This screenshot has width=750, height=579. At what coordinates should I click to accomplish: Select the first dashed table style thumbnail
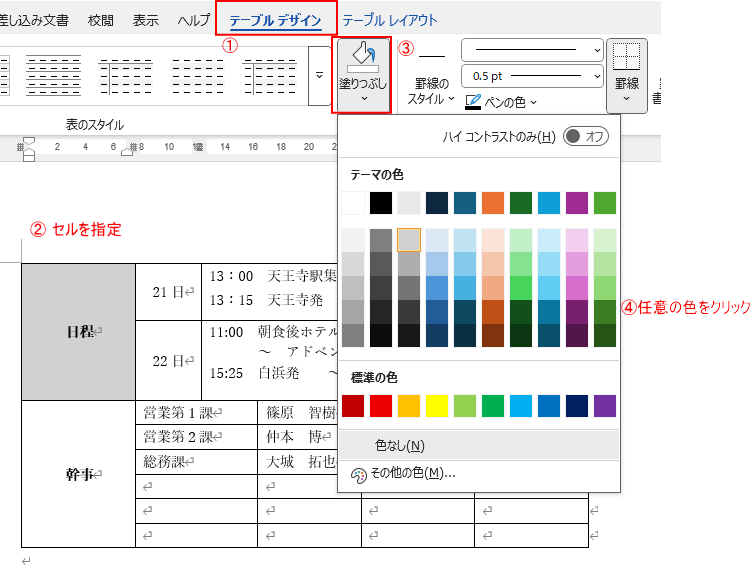(54, 76)
